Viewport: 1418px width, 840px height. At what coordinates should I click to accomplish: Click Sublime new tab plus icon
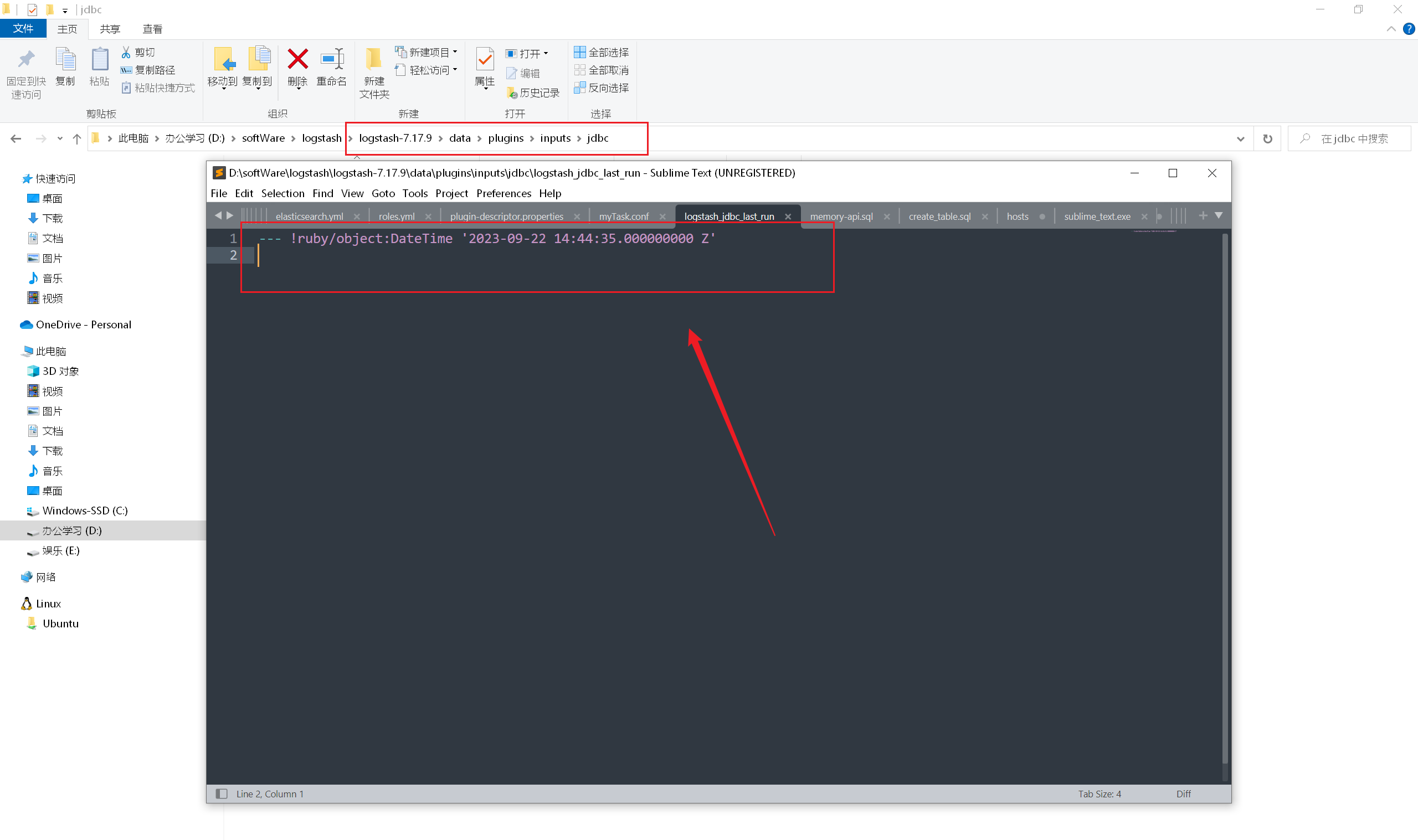[x=1203, y=215]
